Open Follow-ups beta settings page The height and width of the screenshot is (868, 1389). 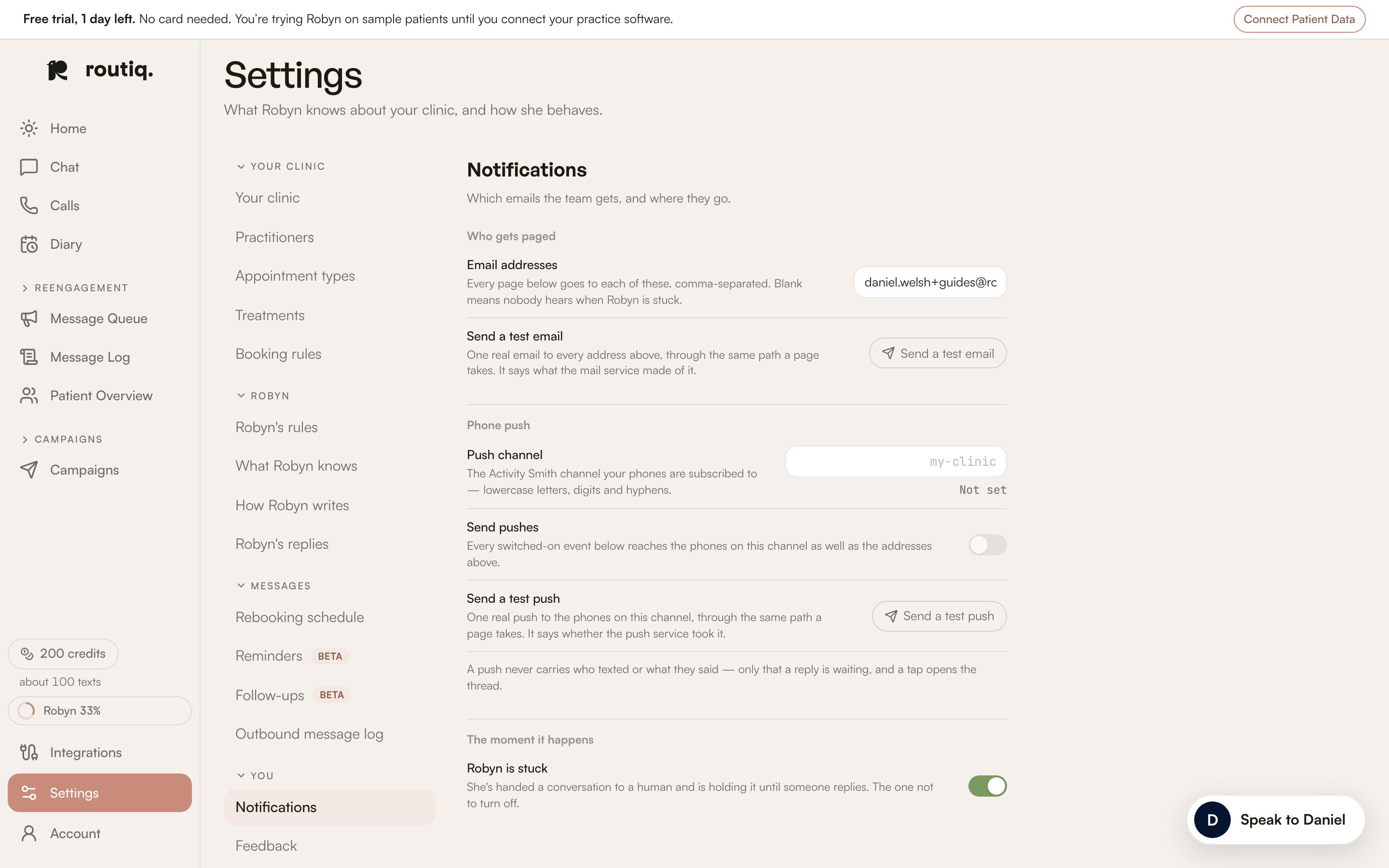click(x=330, y=694)
